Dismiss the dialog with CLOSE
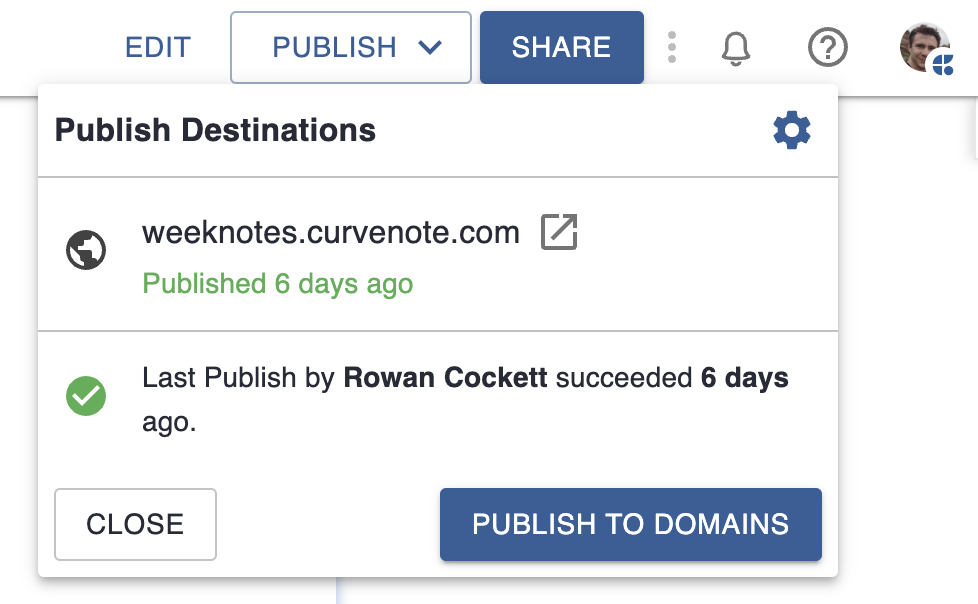Screen dimensions: 978x604 pos(135,524)
